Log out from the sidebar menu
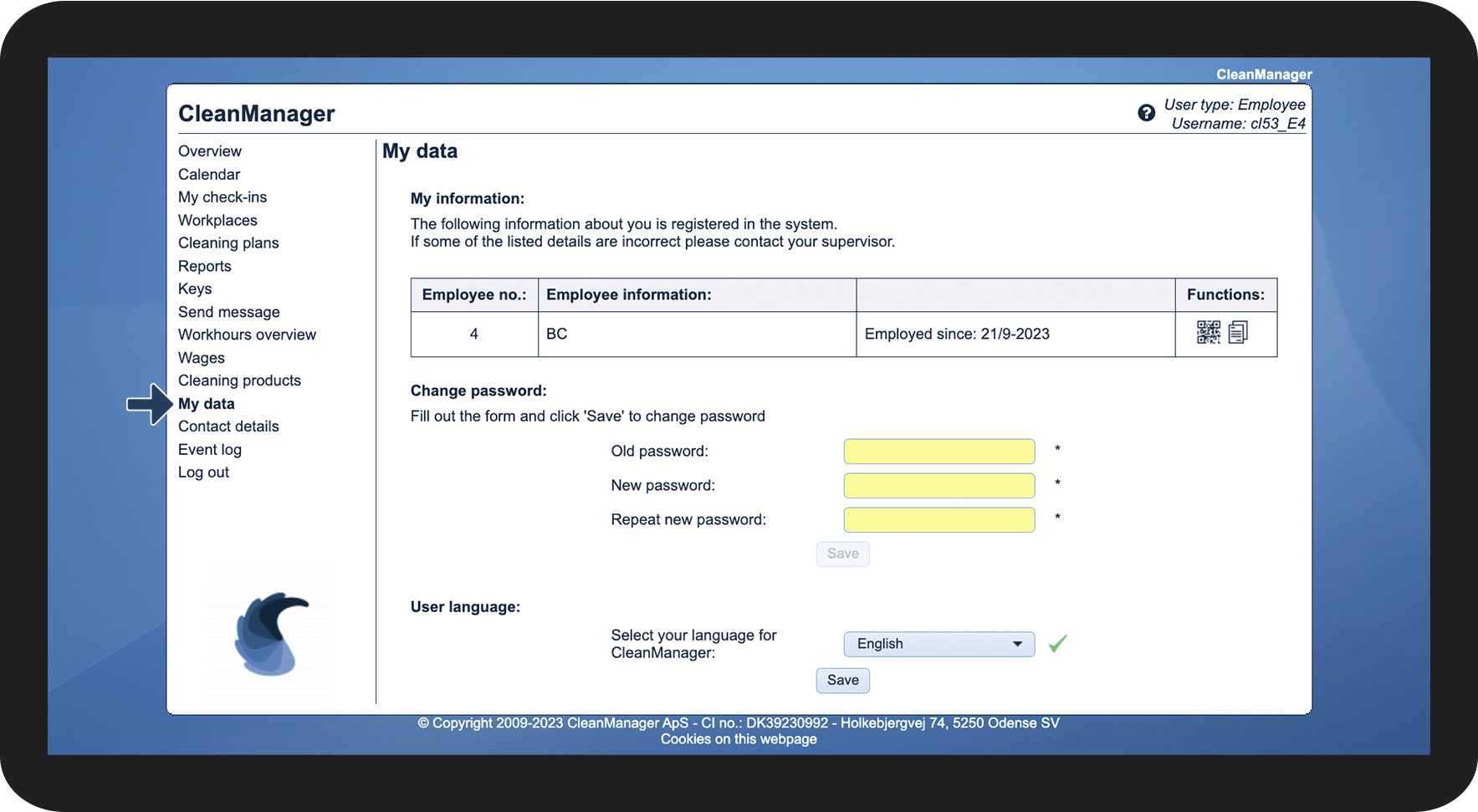Image resolution: width=1478 pixels, height=812 pixels. click(x=203, y=472)
